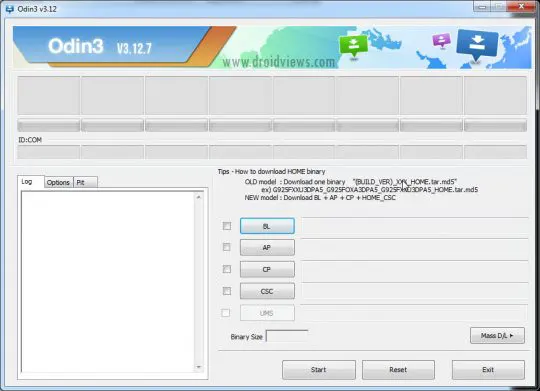Click inside the Log text area
Viewport: 540px width, 391px height.
tap(107, 282)
